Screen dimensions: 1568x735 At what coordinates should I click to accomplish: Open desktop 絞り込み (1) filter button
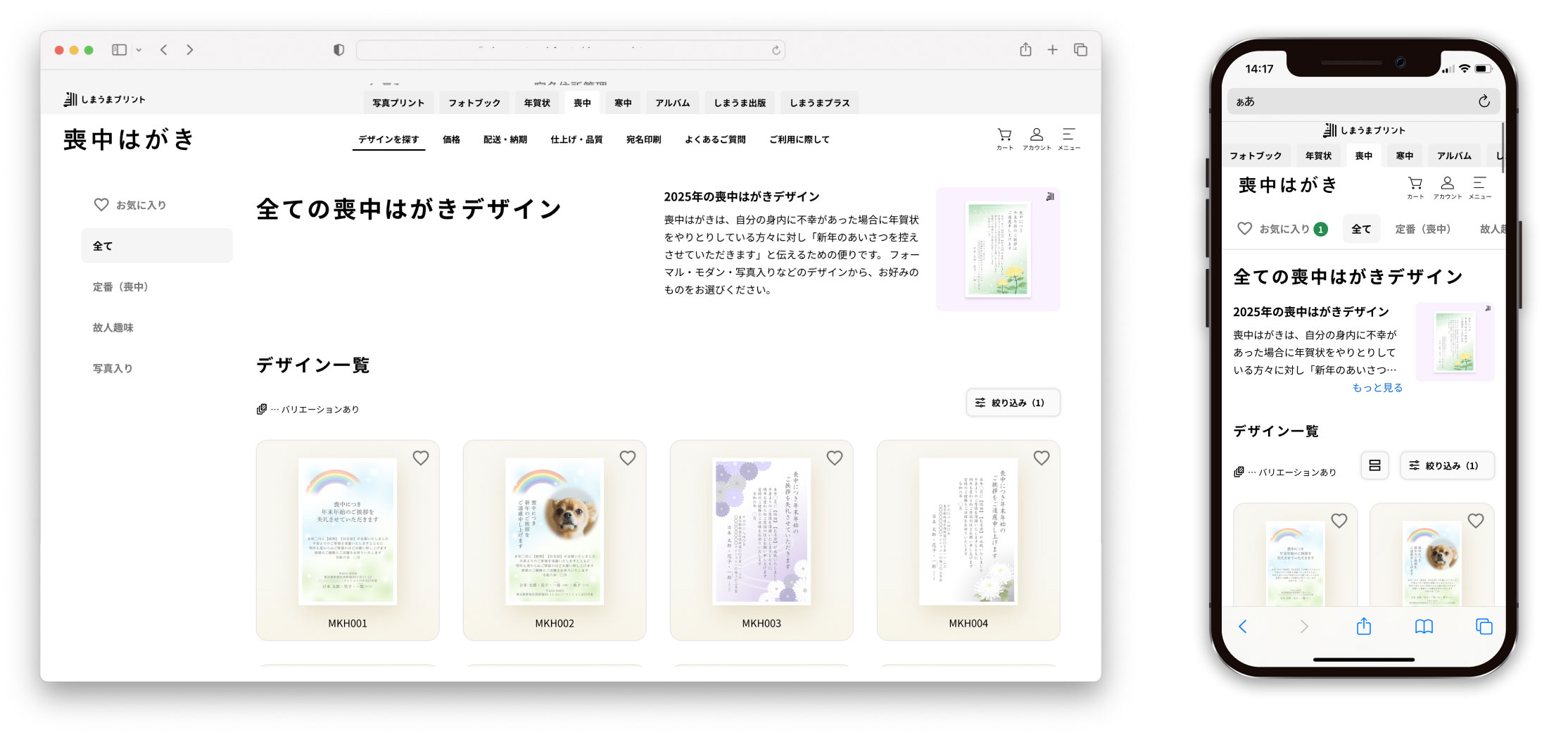coord(1012,403)
